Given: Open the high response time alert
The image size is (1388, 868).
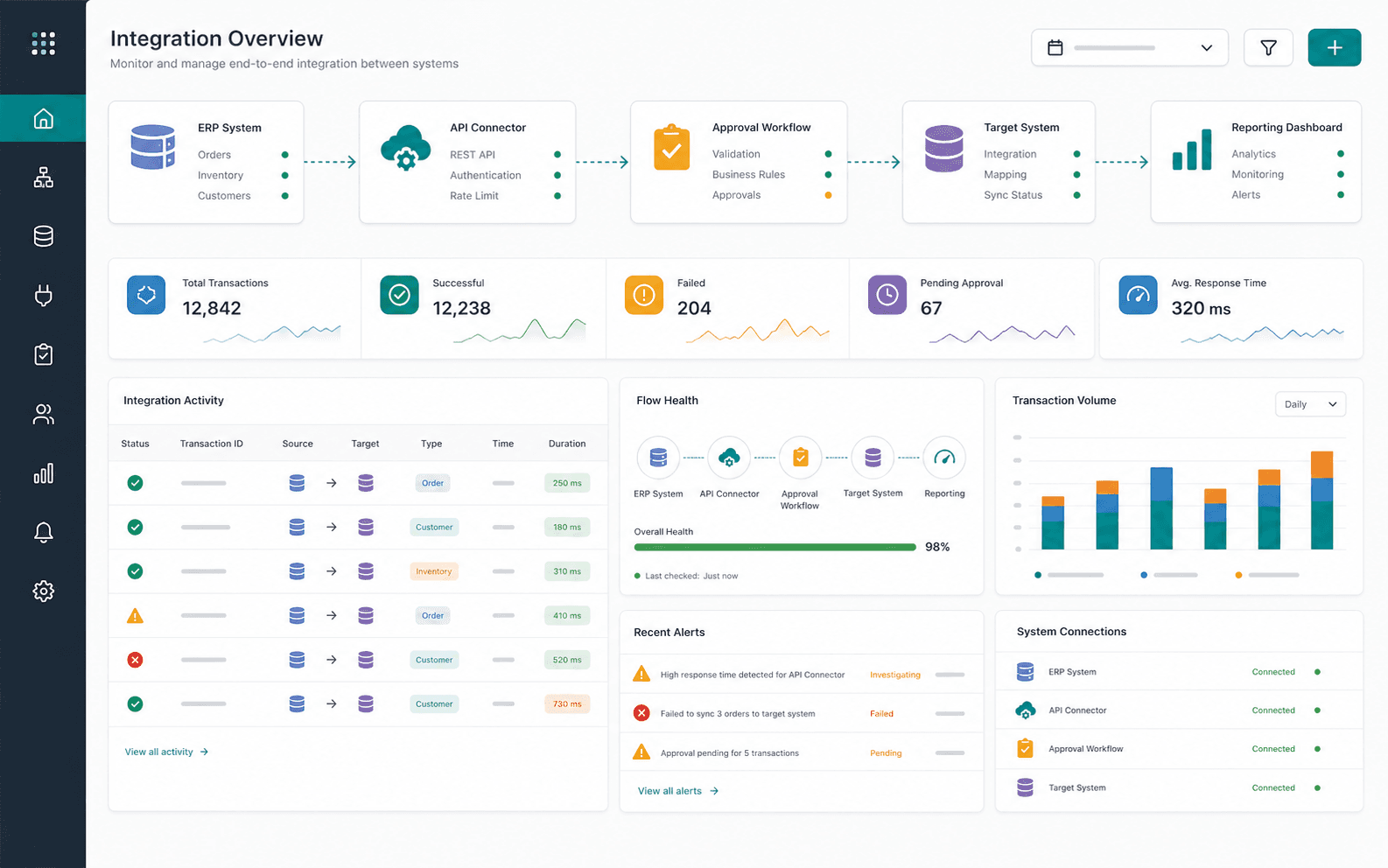Looking at the screenshot, I should 801,675.
